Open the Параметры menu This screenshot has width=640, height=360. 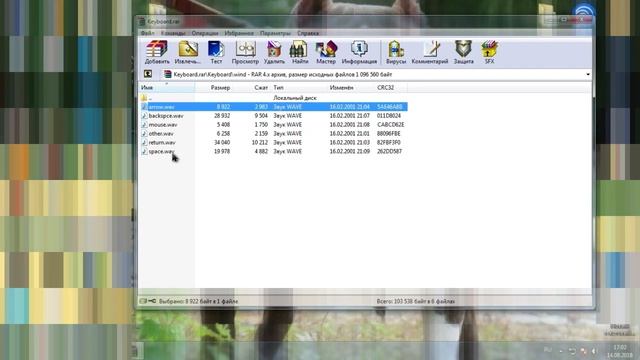pyautogui.click(x=276, y=33)
